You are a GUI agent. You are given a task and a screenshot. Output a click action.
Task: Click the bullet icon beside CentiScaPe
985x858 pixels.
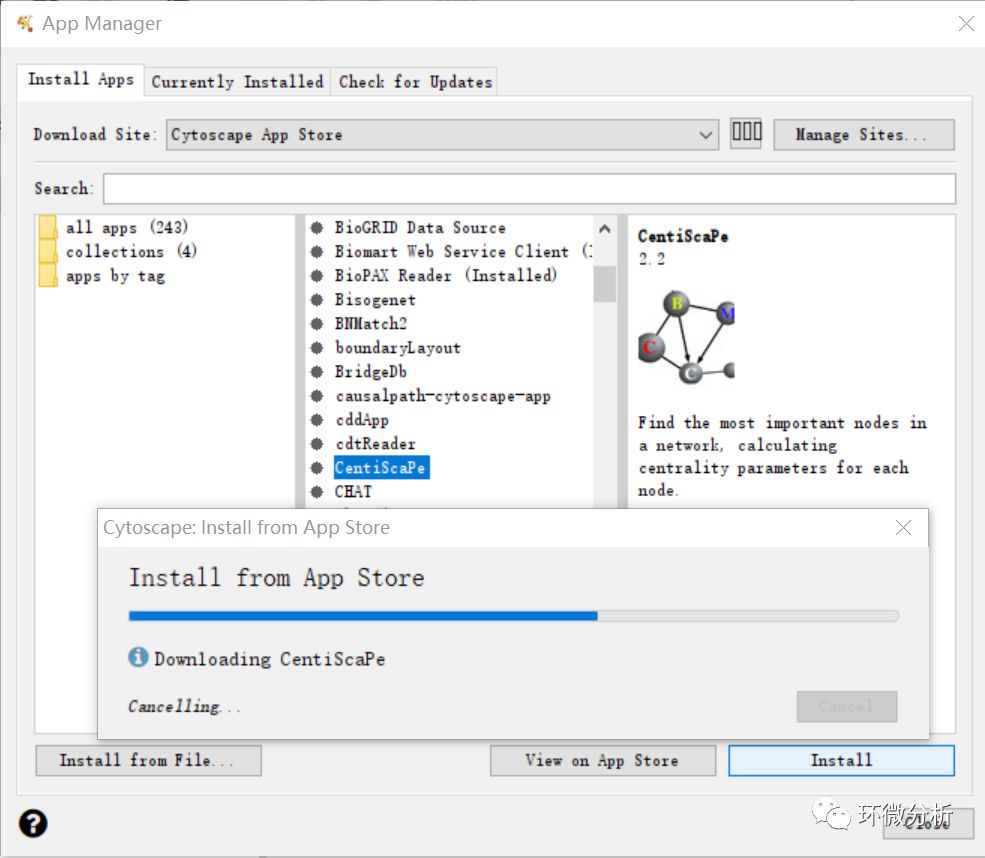coord(317,467)
